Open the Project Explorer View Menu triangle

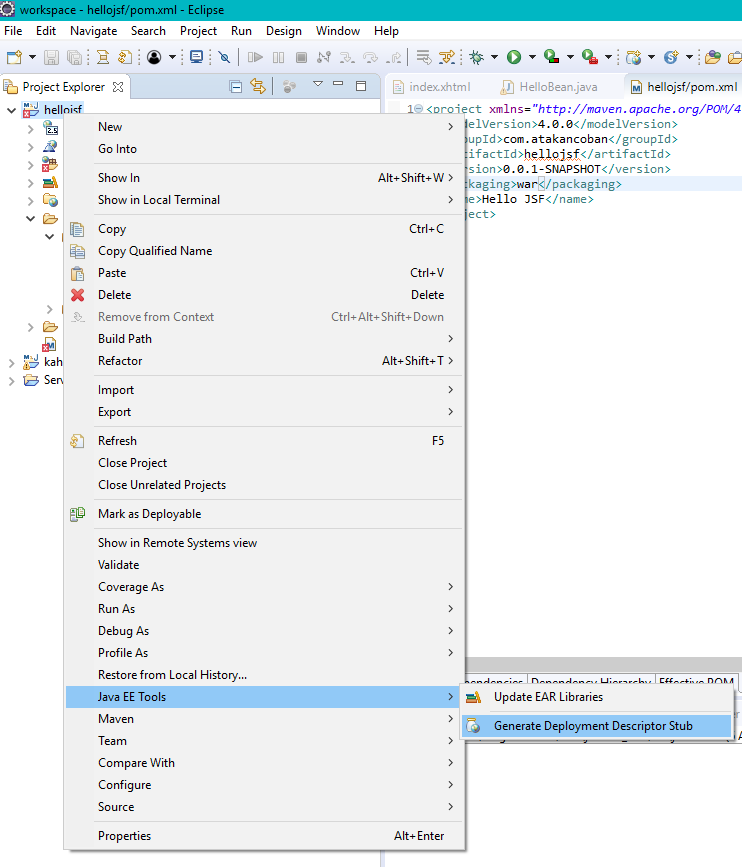[x=318, y=84]
